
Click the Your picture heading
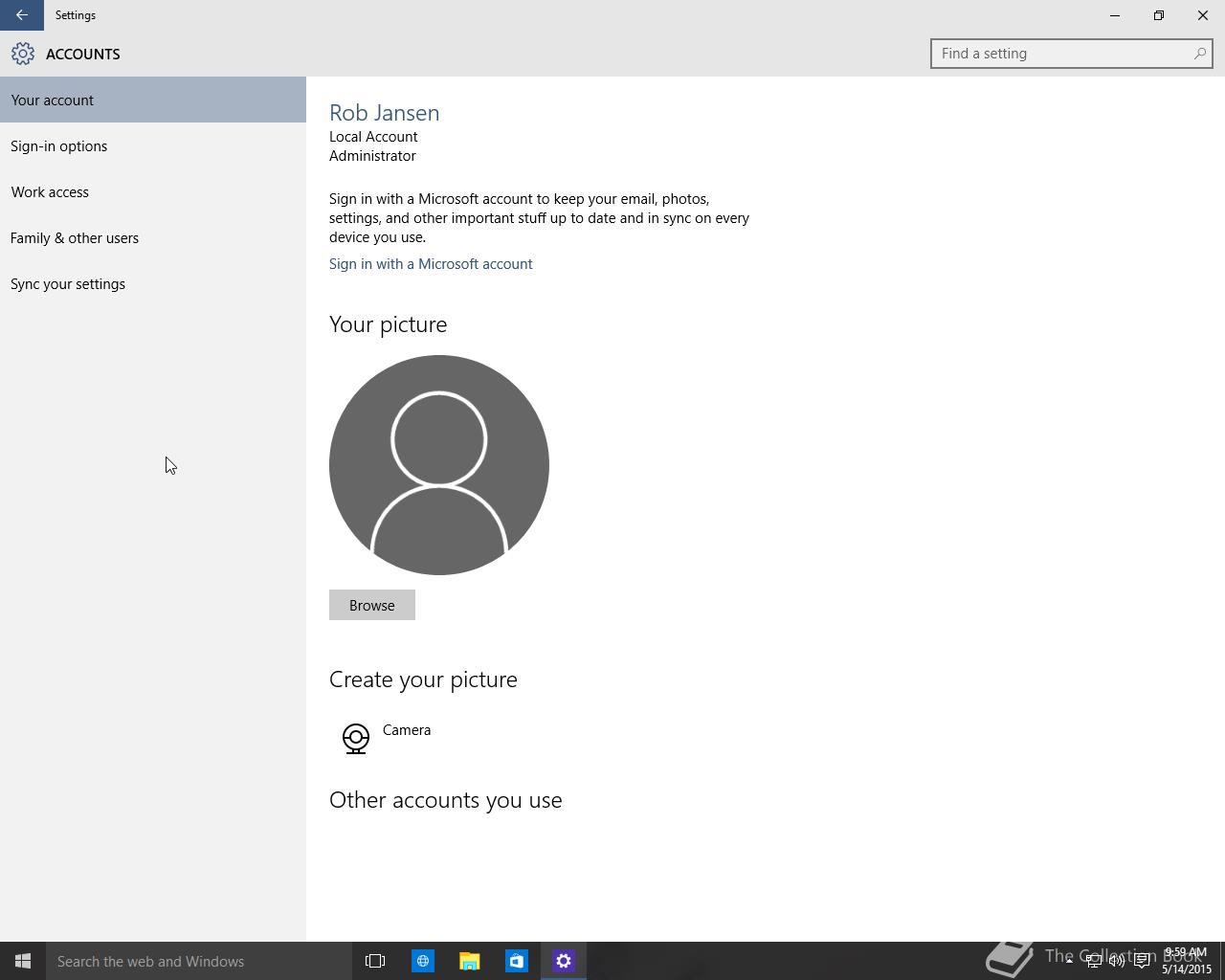pos(389,324)
